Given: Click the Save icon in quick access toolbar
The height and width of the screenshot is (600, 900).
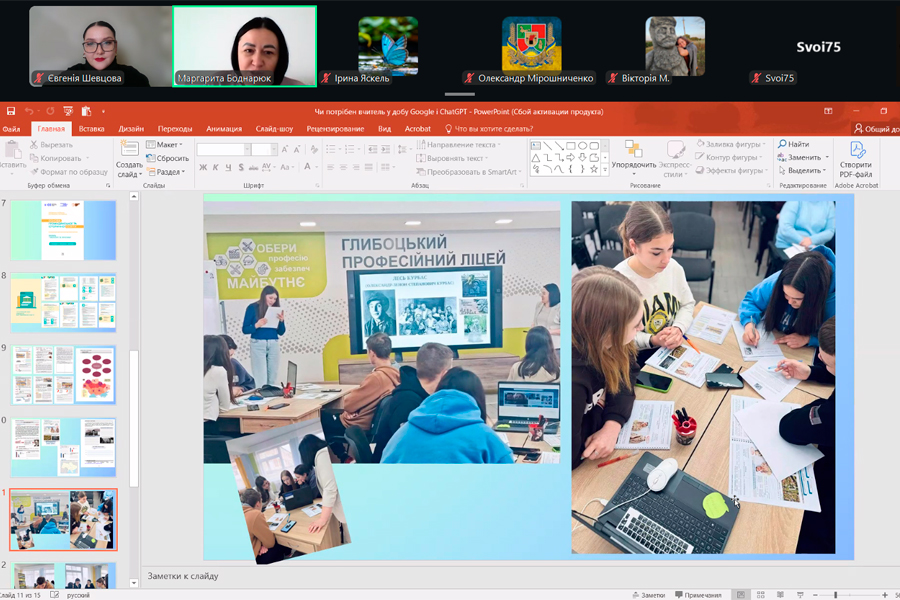Looking at the screenshot, I should pos(10,111).
